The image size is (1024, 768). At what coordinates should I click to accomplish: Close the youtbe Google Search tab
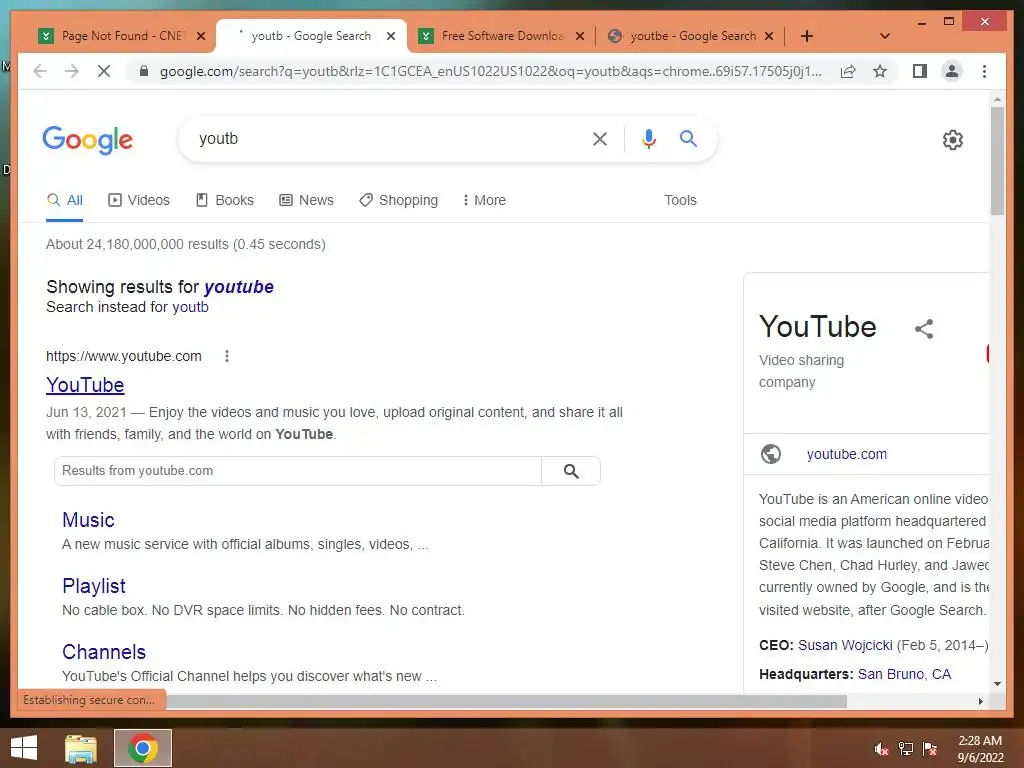[769, 36]
